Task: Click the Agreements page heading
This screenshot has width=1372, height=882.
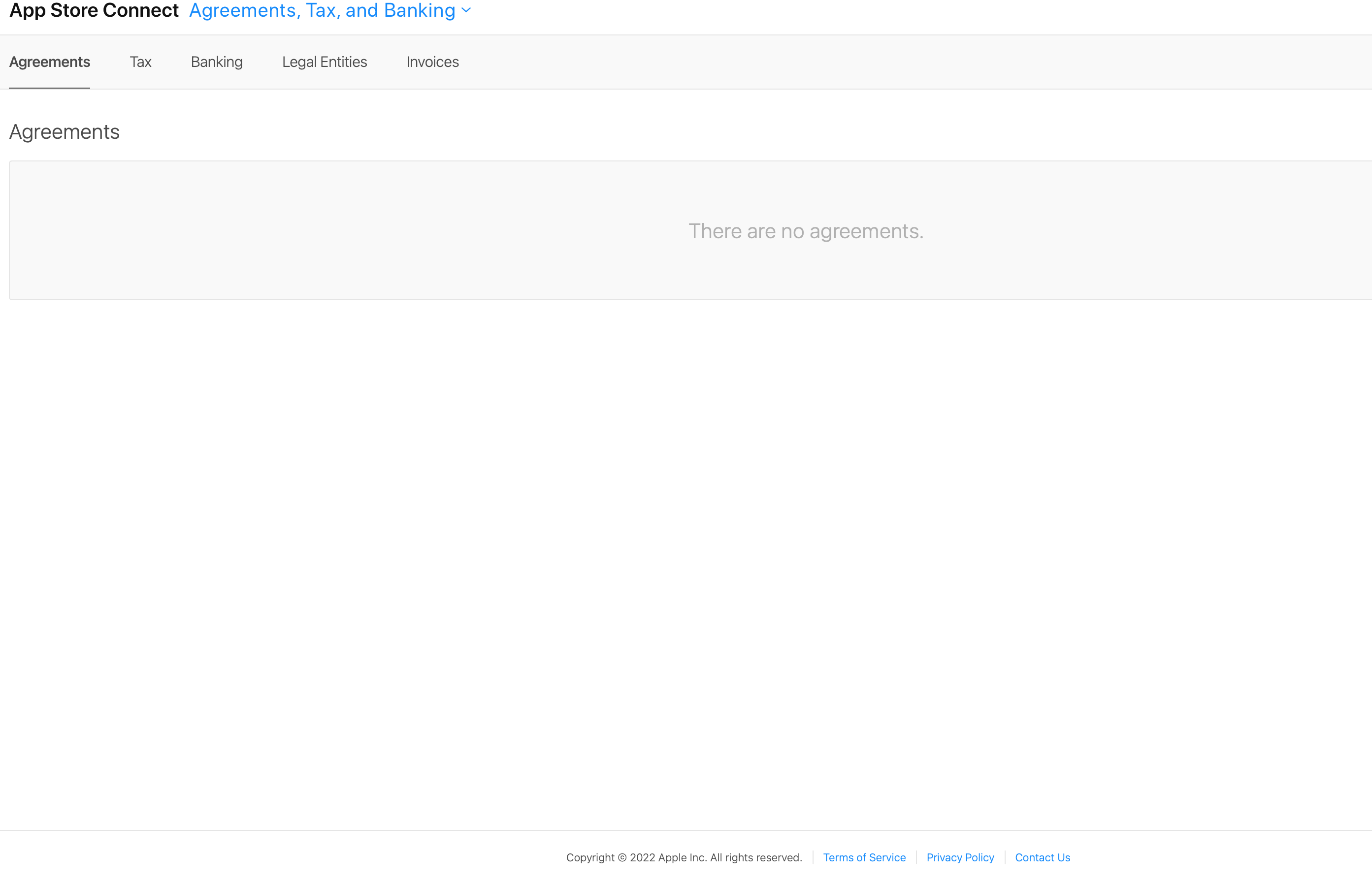Action: [x=64, y=132]
